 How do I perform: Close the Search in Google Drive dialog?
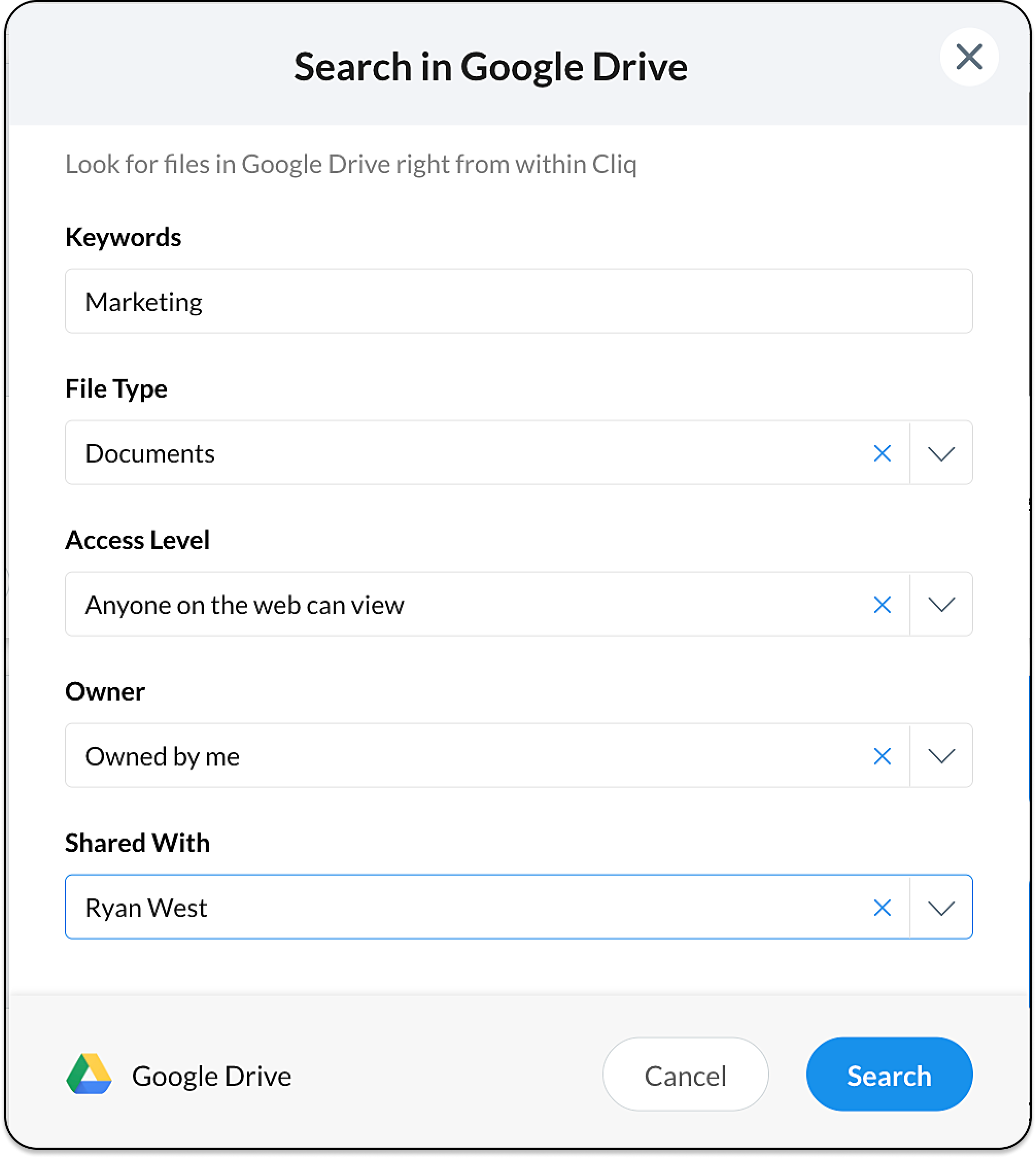(969, 57)
